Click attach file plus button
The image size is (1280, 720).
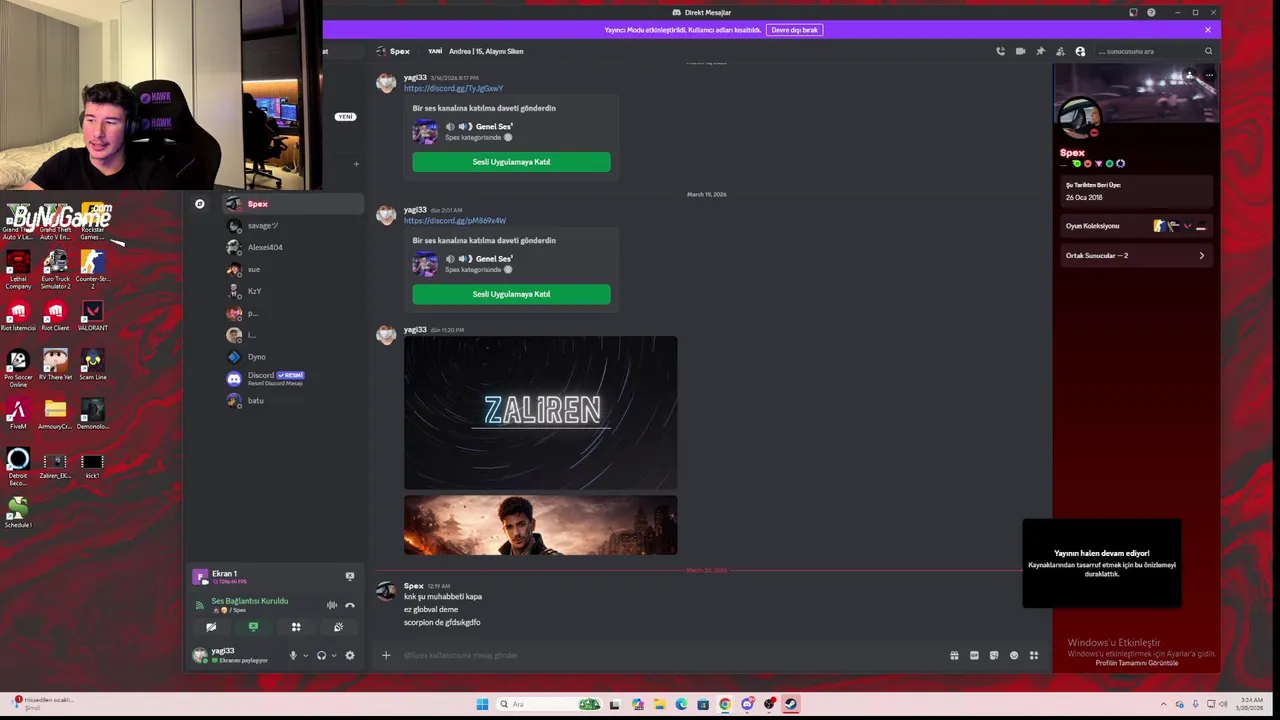[386, 655]
